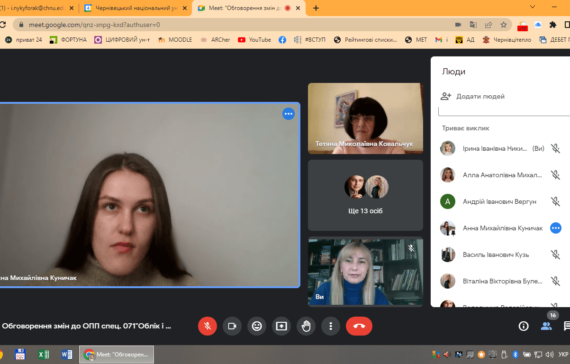Click the people search input field
The height and width of the screenshot is (364, 570).
pos(504,111)
